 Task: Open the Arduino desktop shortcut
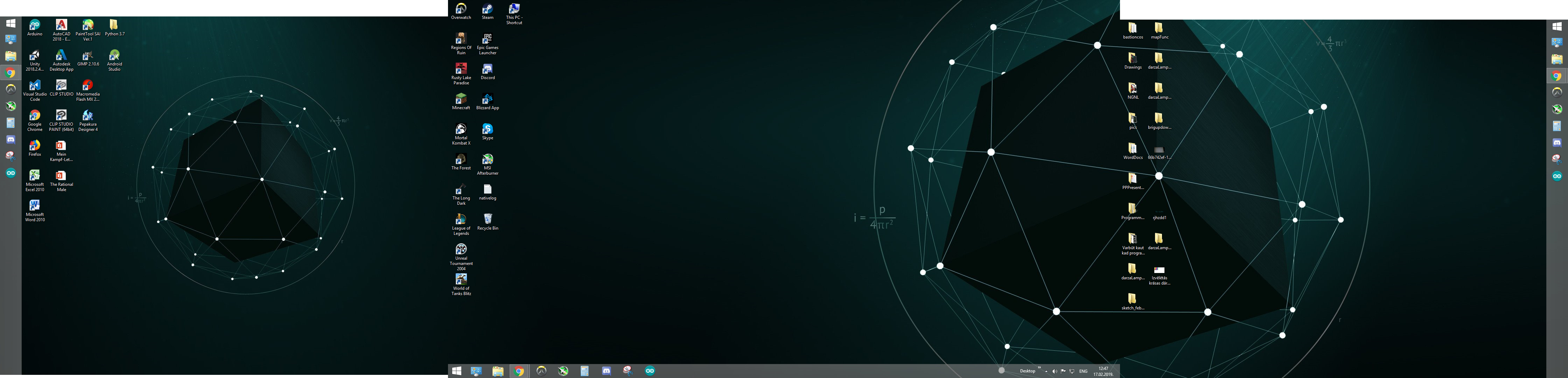35,28
